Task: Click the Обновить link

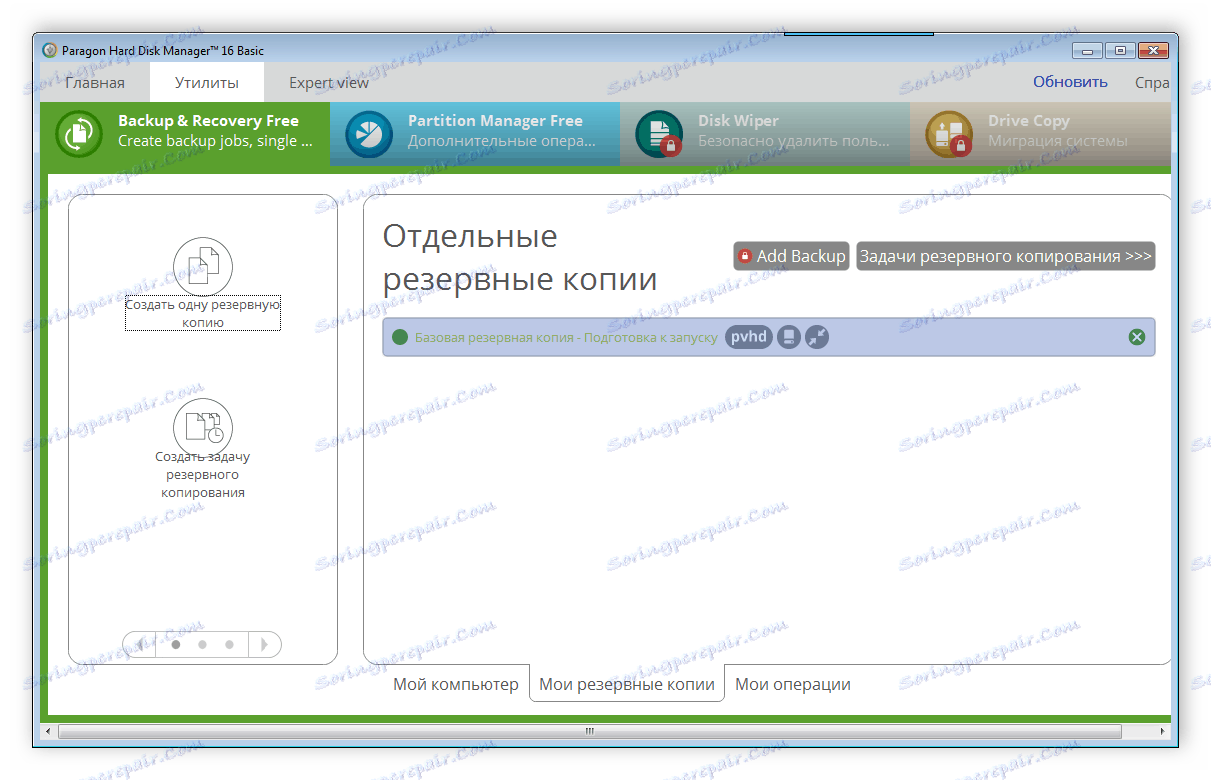Action: pyautogui.click(x=1070, y=82)
